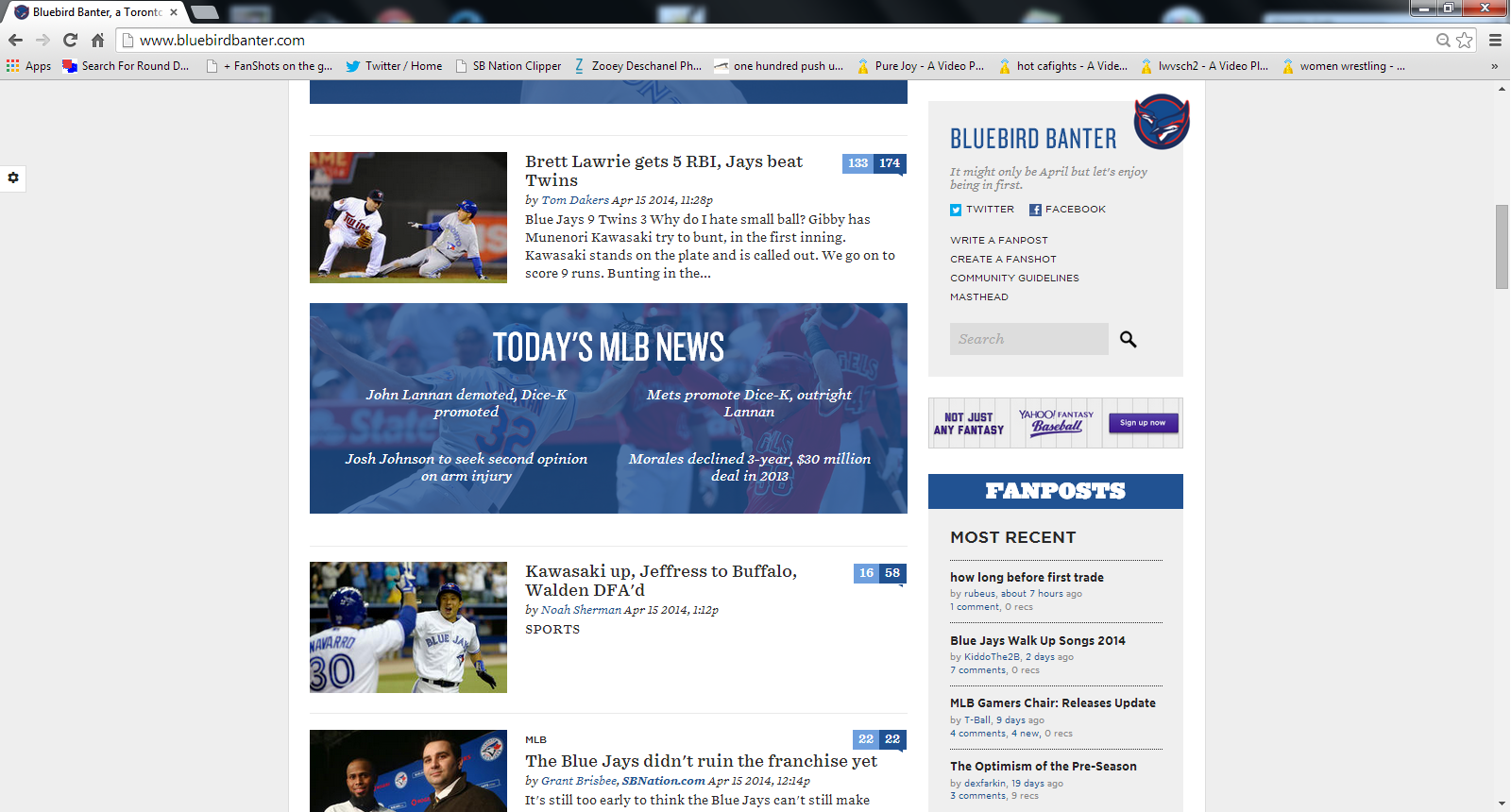The height and width of the screenshot is (812, 1511).
Task: Open the browser home page icon
Action: click(x=97, y=40)
